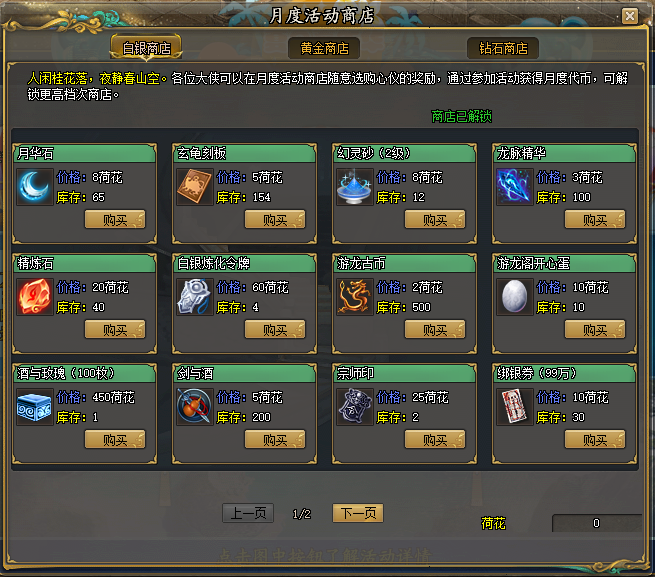Click the golden dragon 游龙古币 icon
Screen dimensions: 655x577
[355, 297]
